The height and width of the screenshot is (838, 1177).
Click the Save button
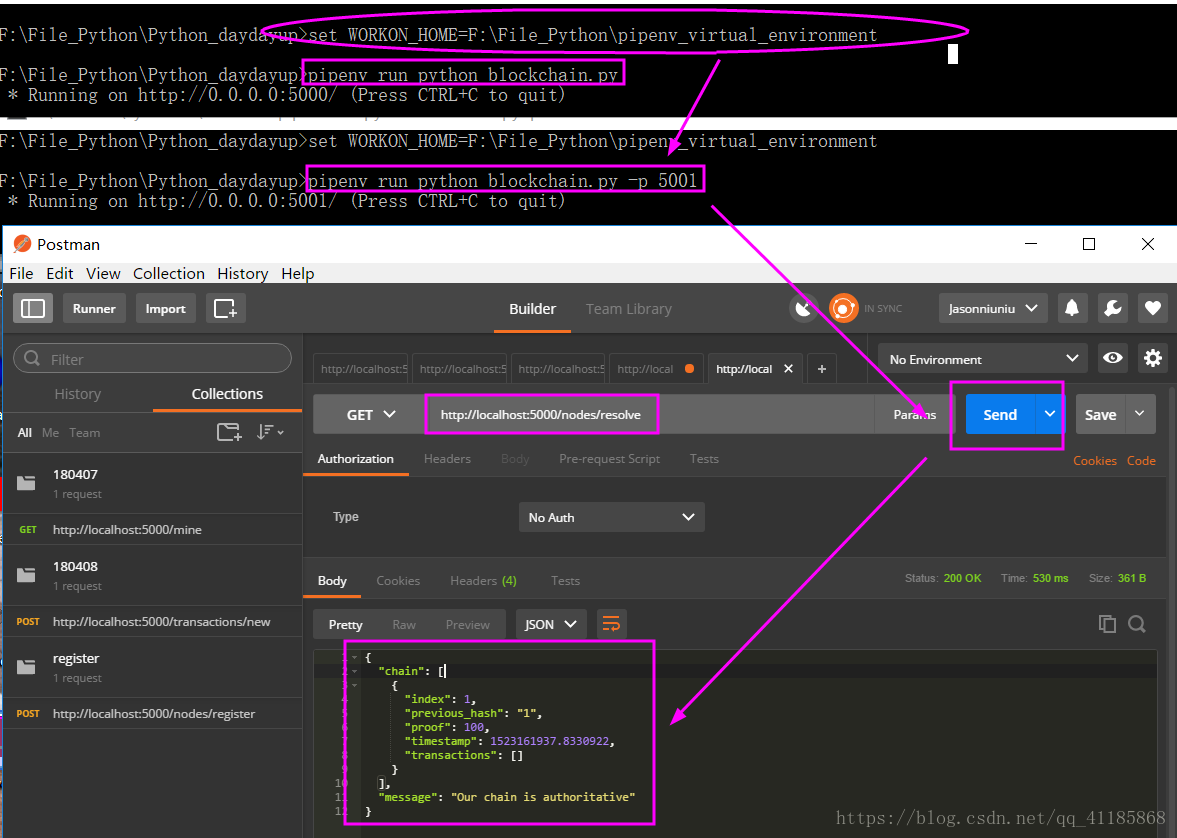[x=1100, y=414]
